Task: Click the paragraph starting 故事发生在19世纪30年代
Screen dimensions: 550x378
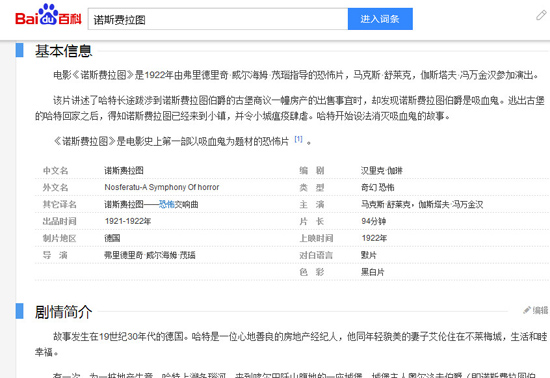Action: coord(291,344)
